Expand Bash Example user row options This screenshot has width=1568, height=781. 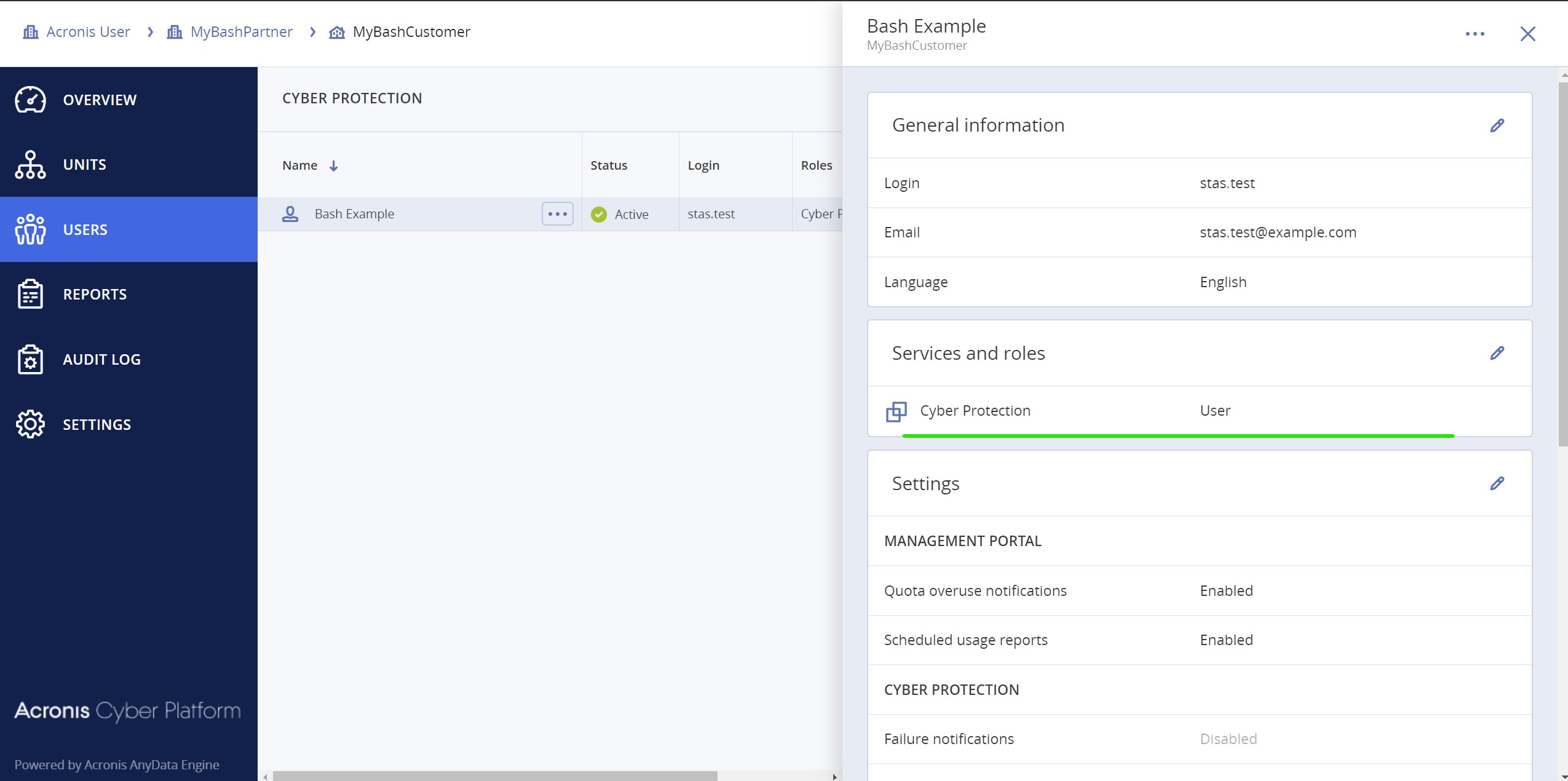[558, 214]
